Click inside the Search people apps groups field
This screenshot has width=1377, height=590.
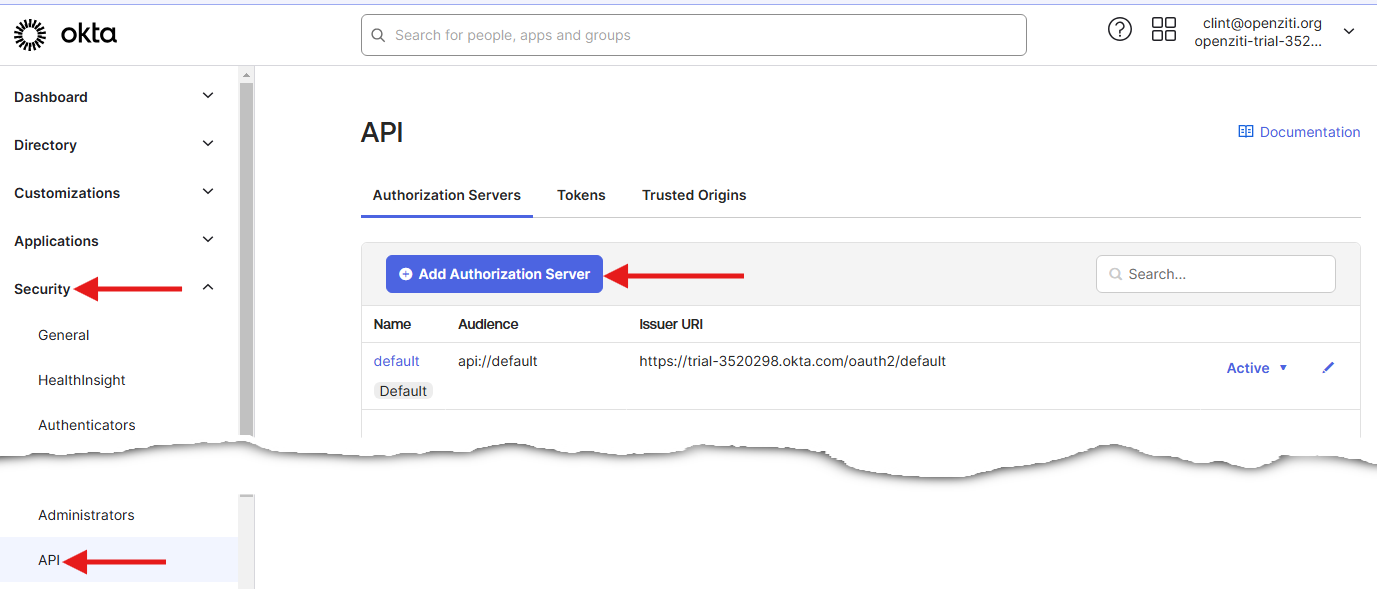coord(693,34)
